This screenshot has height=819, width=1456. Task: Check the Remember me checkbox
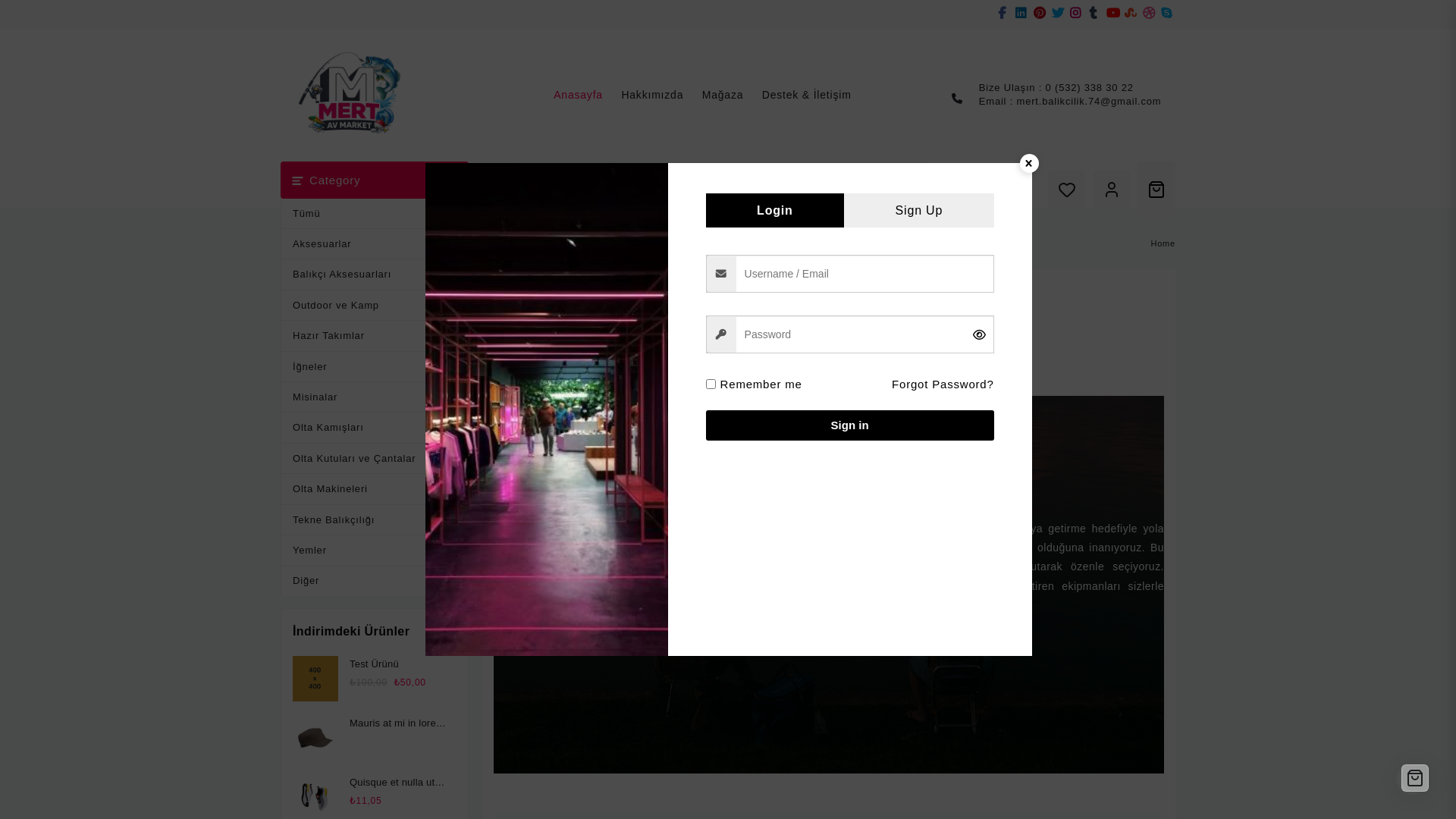711,384
